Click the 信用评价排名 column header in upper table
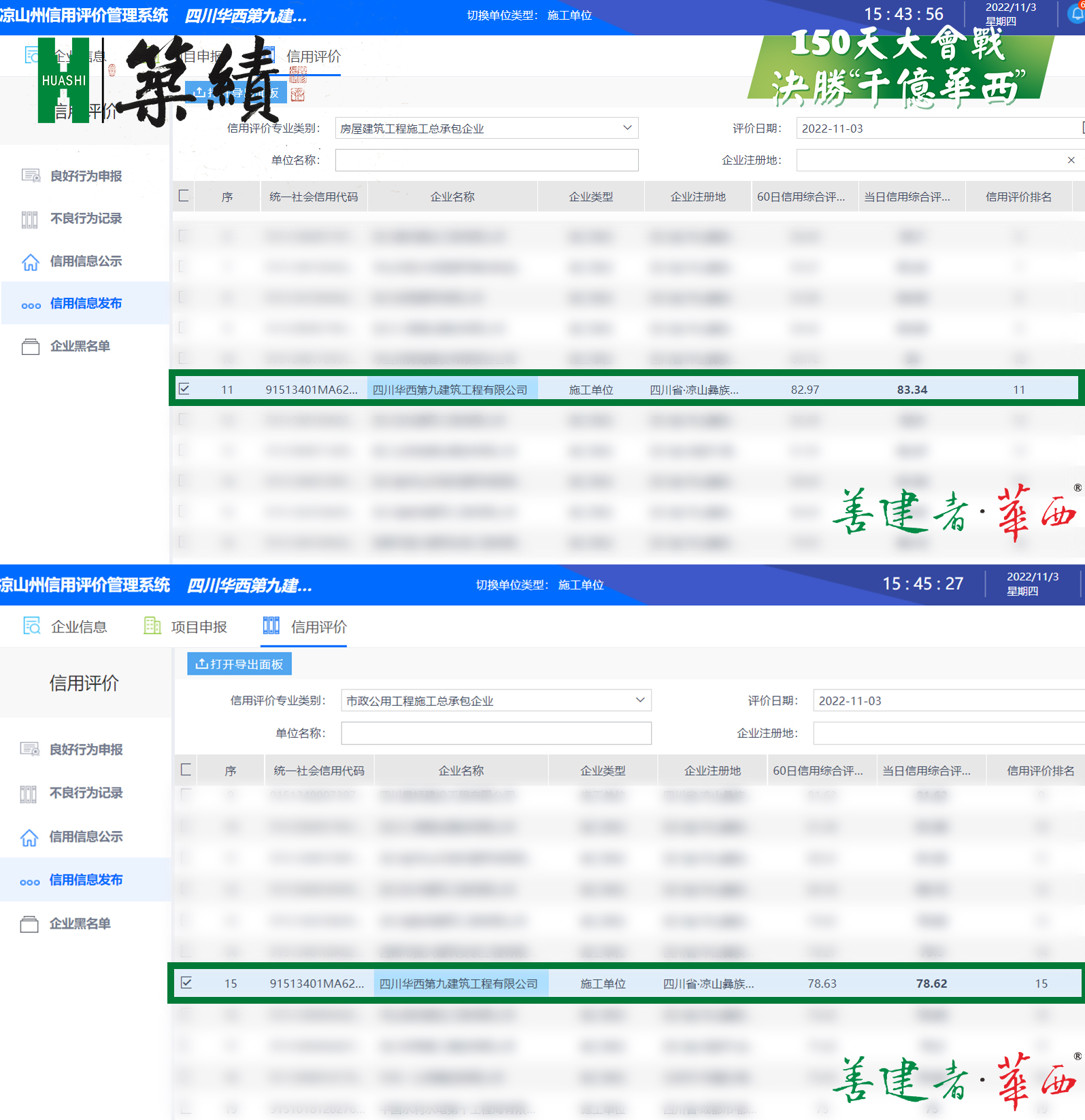This screenshot has height=1120, width=1085. coord(1018,197)
